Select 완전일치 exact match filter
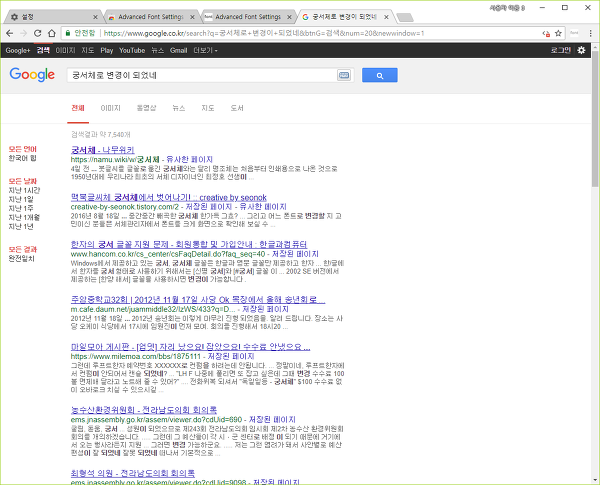 coord(21,259)
